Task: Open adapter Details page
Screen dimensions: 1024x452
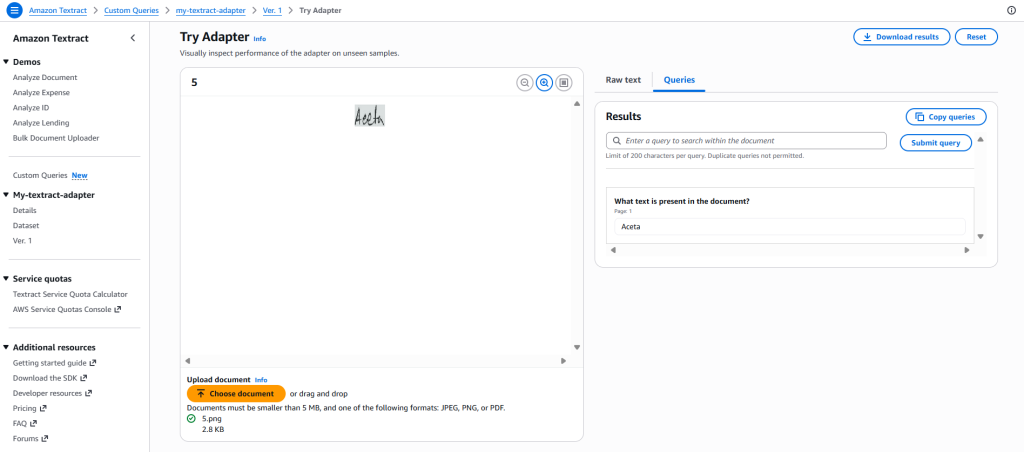Action: click(25, 210)
